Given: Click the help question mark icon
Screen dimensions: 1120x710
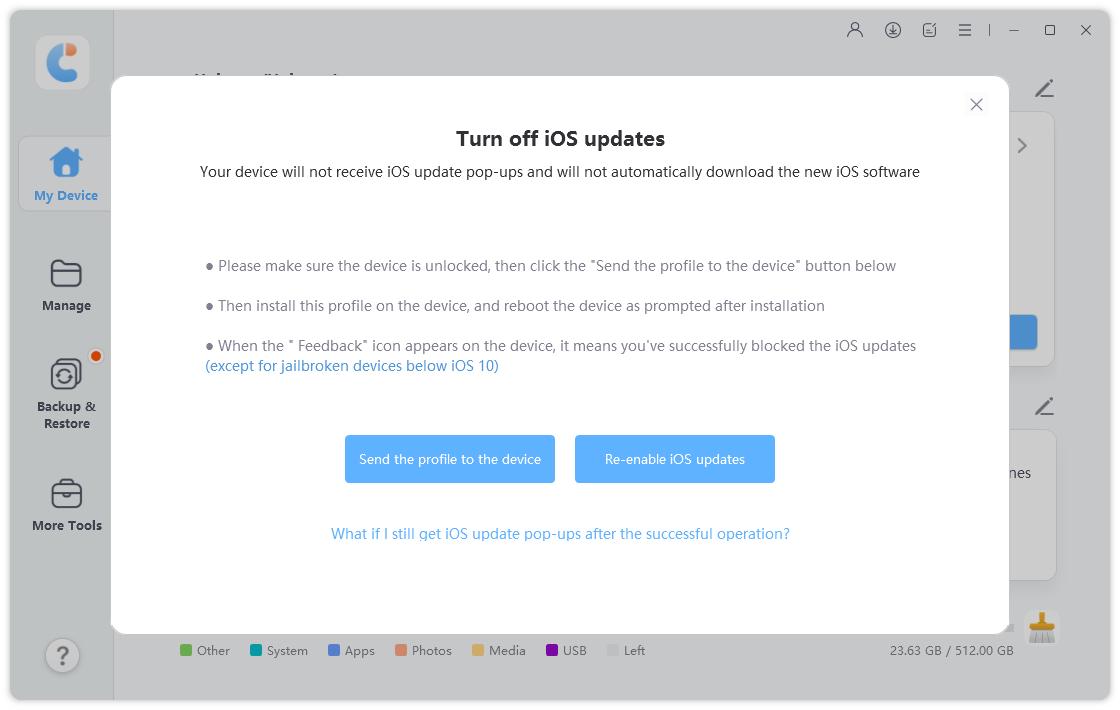Looking at the screenshot, I should point(62,656).
